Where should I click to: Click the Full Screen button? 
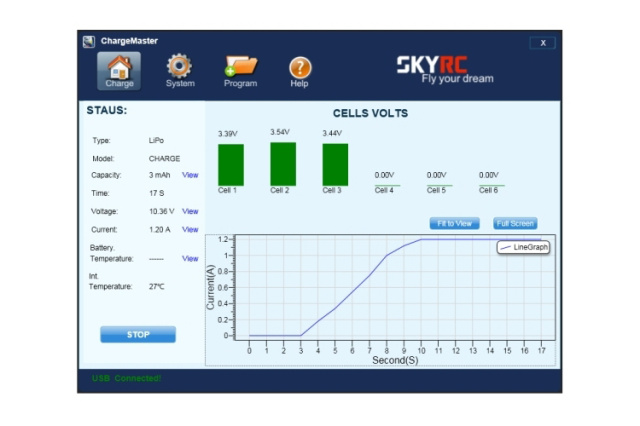pos(515,223)
